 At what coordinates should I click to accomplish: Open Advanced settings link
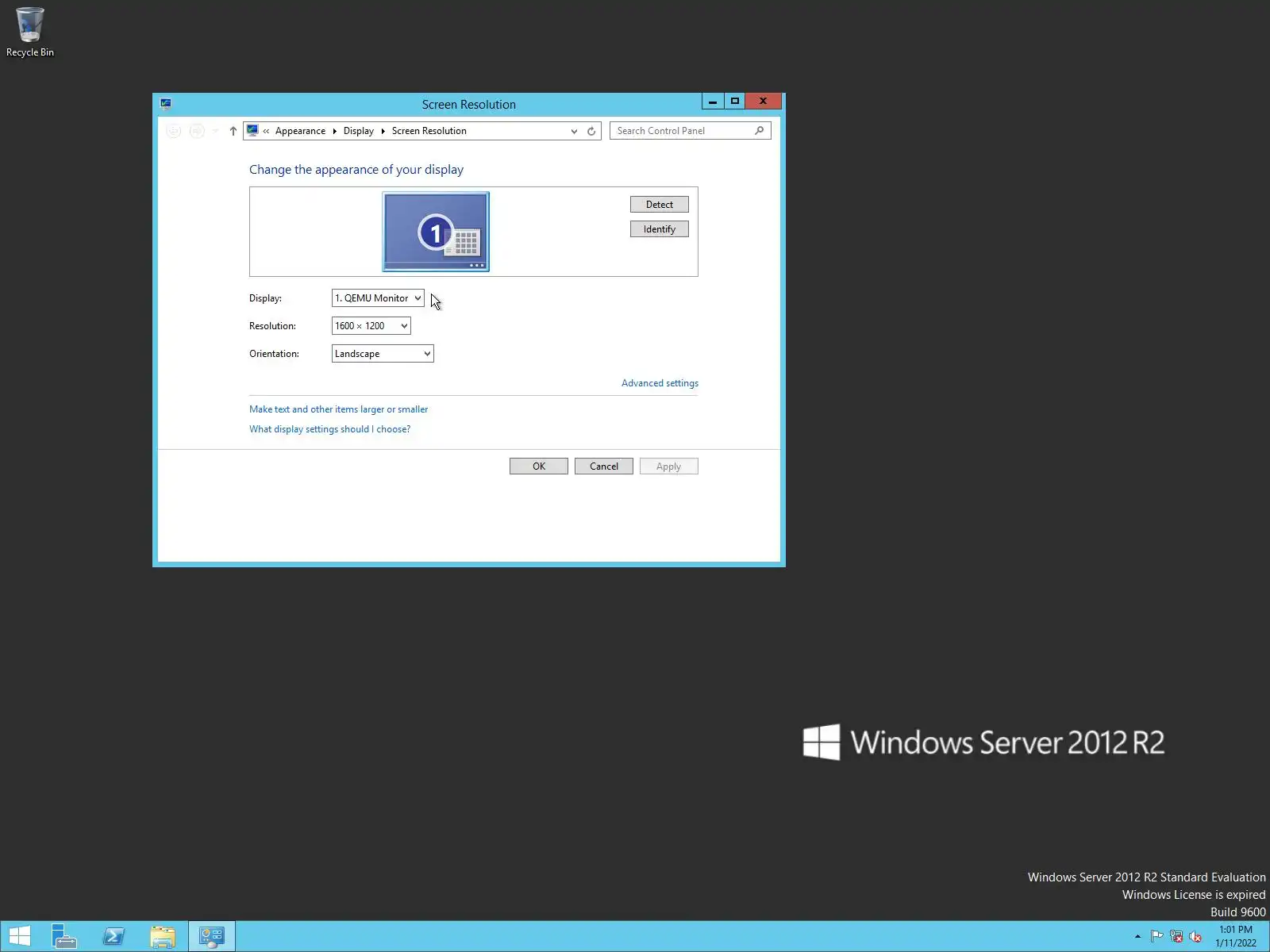(660, 383)
